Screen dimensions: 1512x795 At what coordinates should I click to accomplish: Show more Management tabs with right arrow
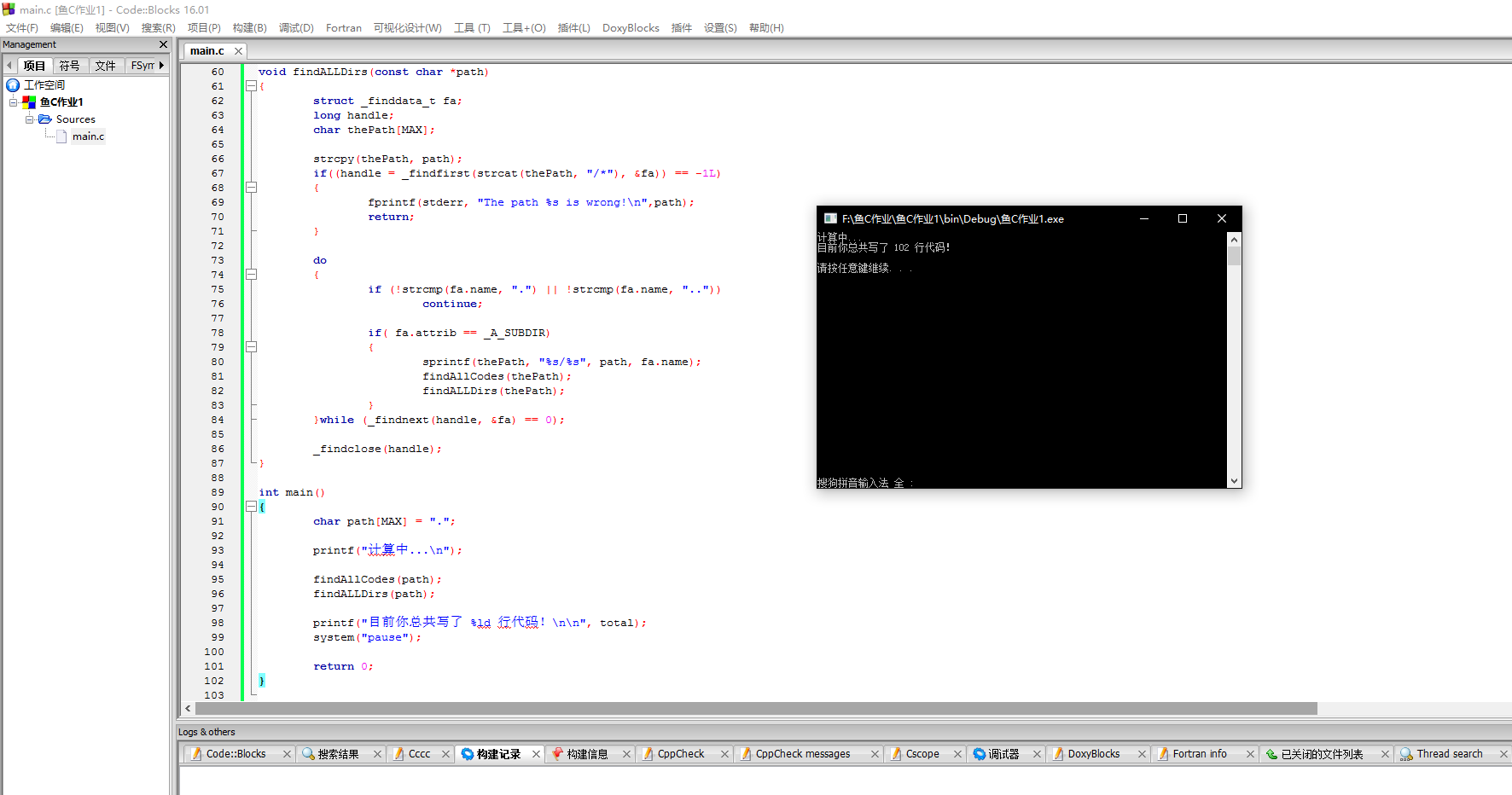pyautogui.click(x=162, y=66)
